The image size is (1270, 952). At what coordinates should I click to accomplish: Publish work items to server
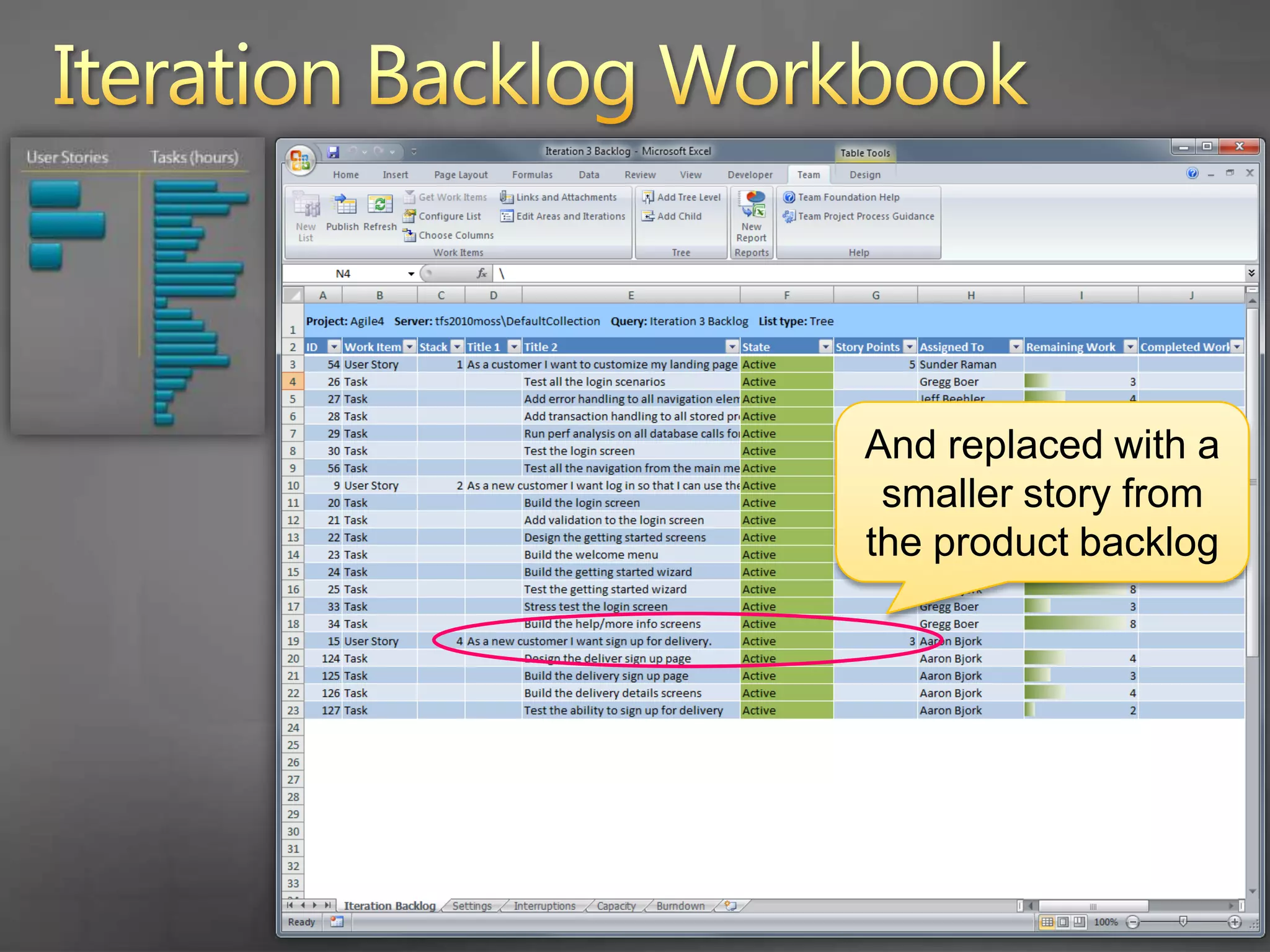(x=342, y=212)
